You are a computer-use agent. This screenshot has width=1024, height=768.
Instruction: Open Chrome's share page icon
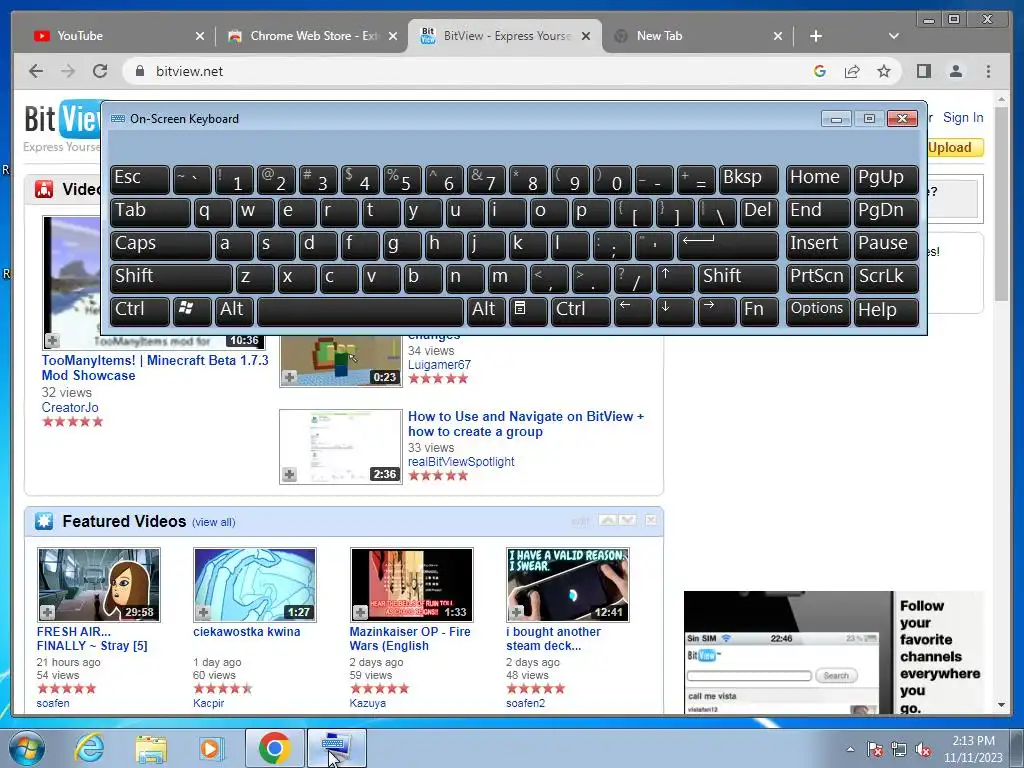tap(852, 71)
